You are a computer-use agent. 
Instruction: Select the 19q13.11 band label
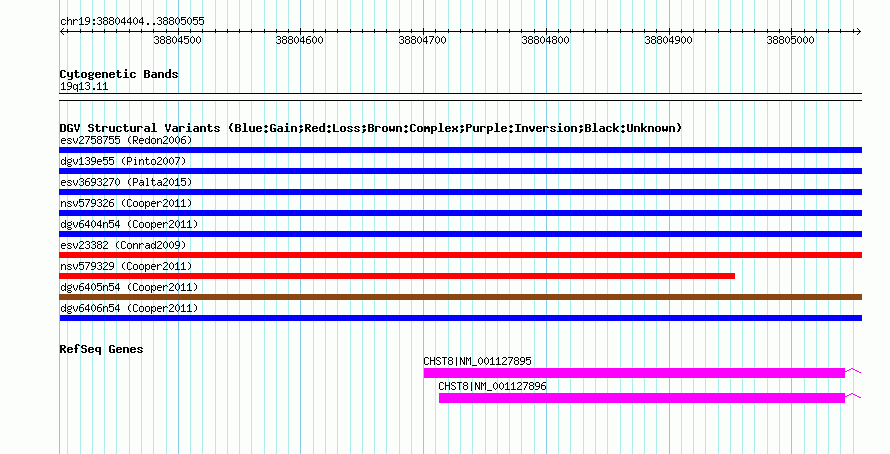click(x=84, y=87)
